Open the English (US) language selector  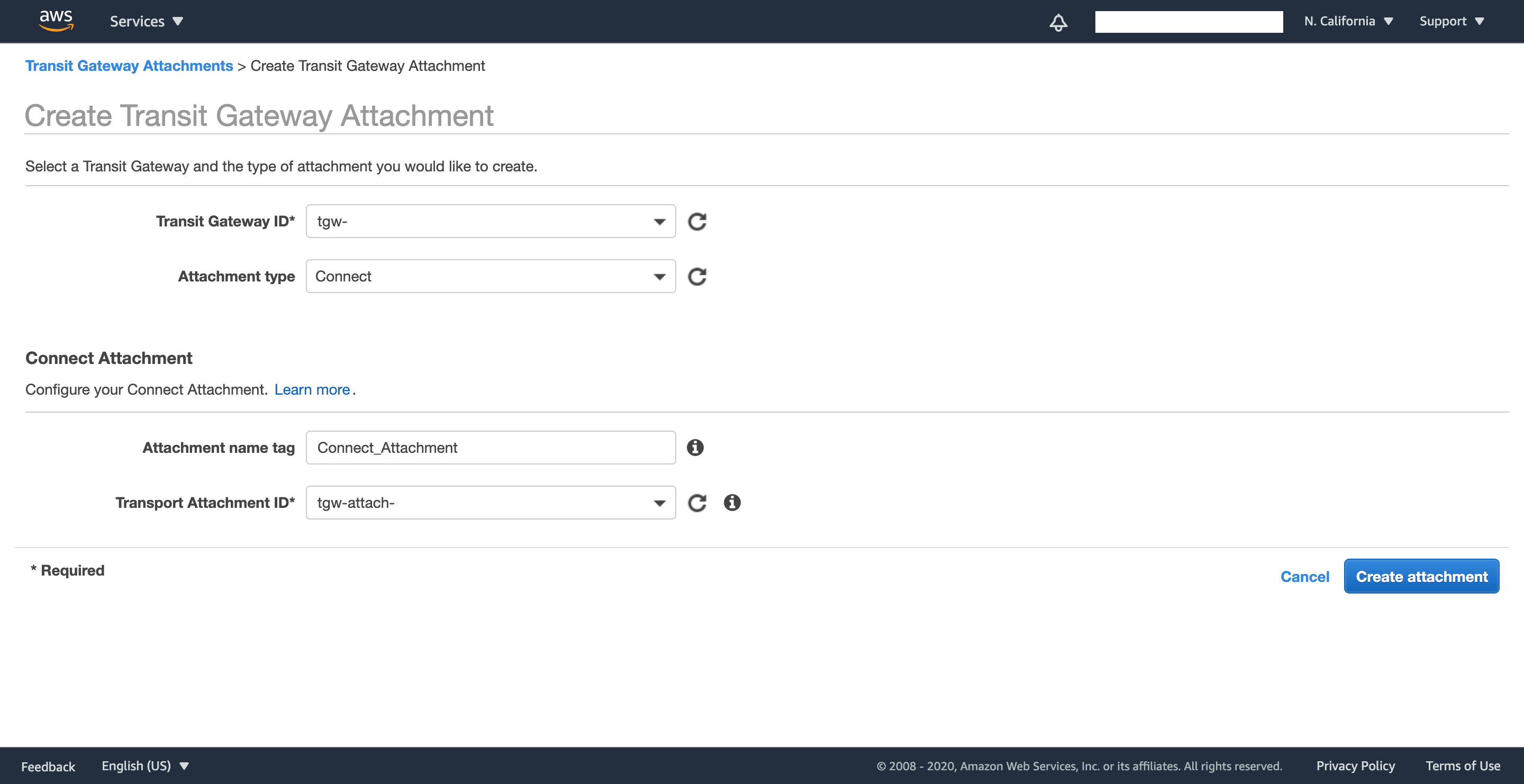(145, 765)
